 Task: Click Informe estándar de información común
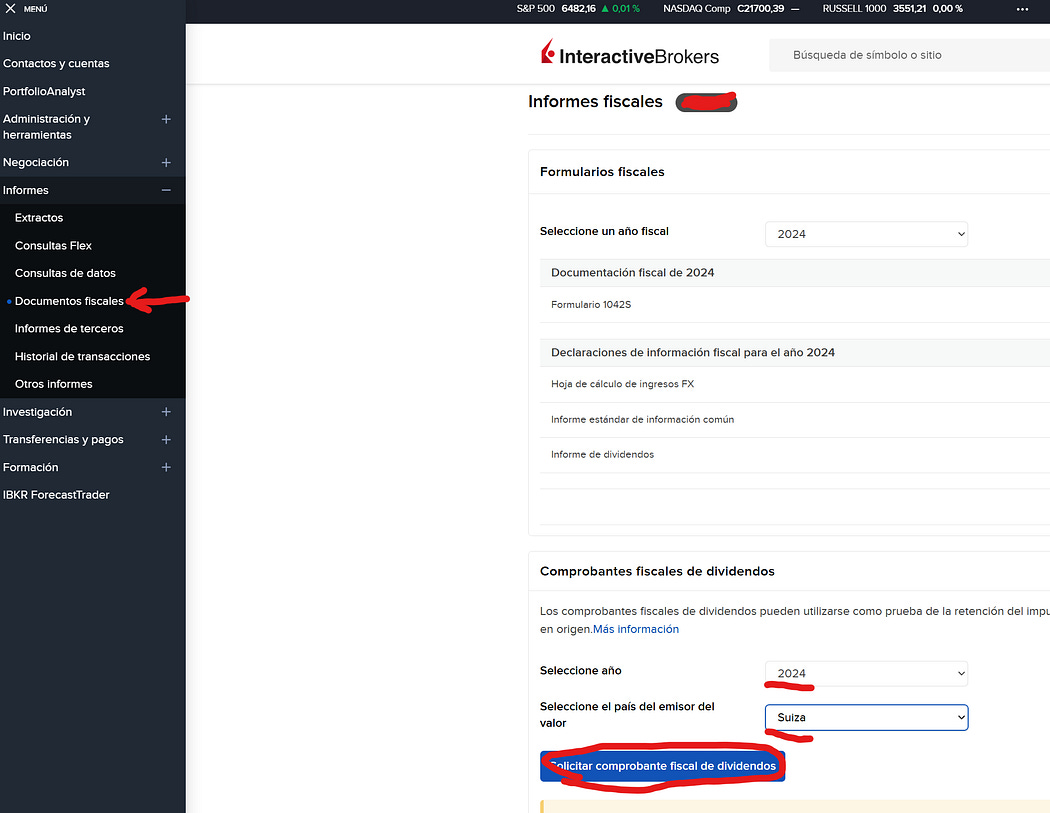tap(795, 420)
